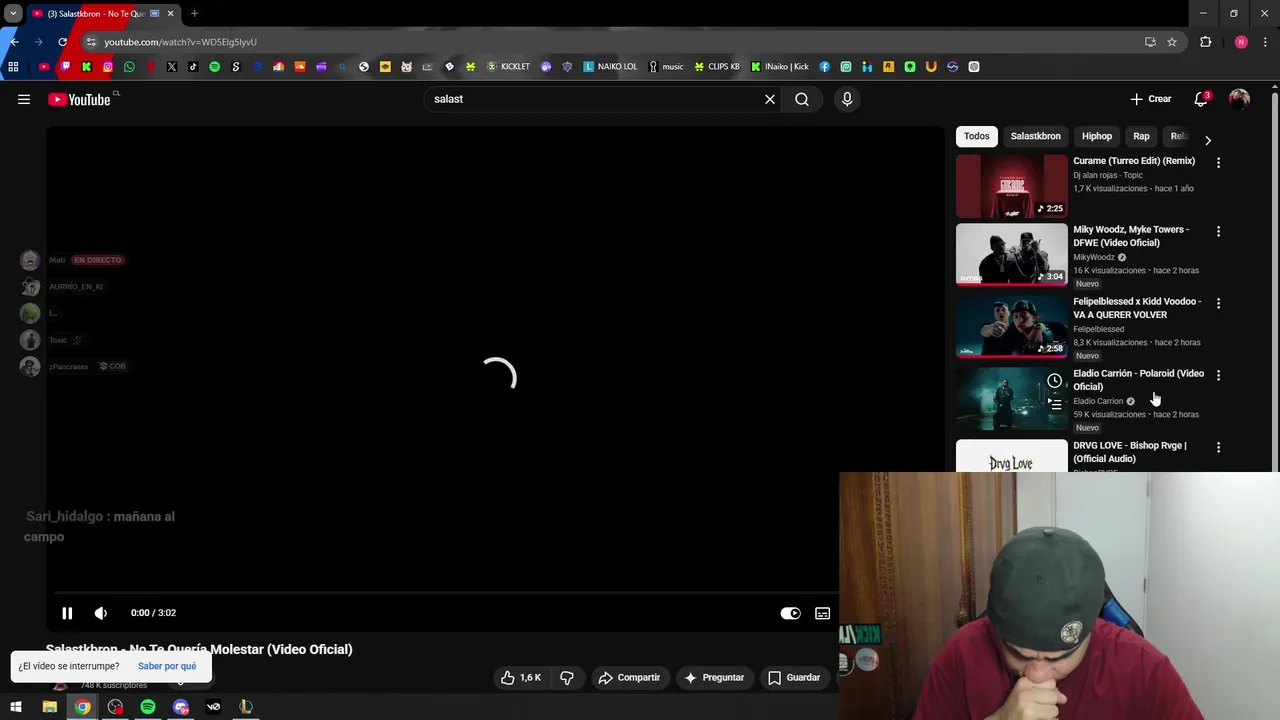
Task: Open the Spotify bookmark icon
Action: [214, 67]
